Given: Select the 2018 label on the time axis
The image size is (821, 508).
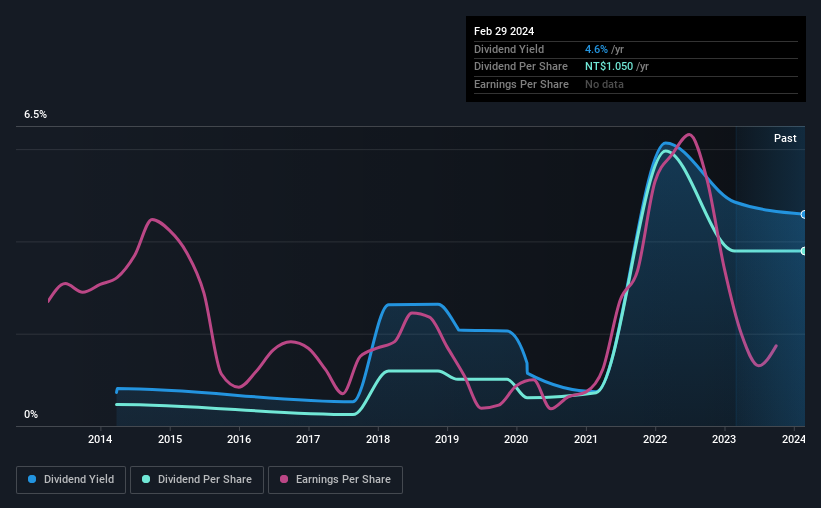Looking at the screenshot, I should [x=378, y=439].
